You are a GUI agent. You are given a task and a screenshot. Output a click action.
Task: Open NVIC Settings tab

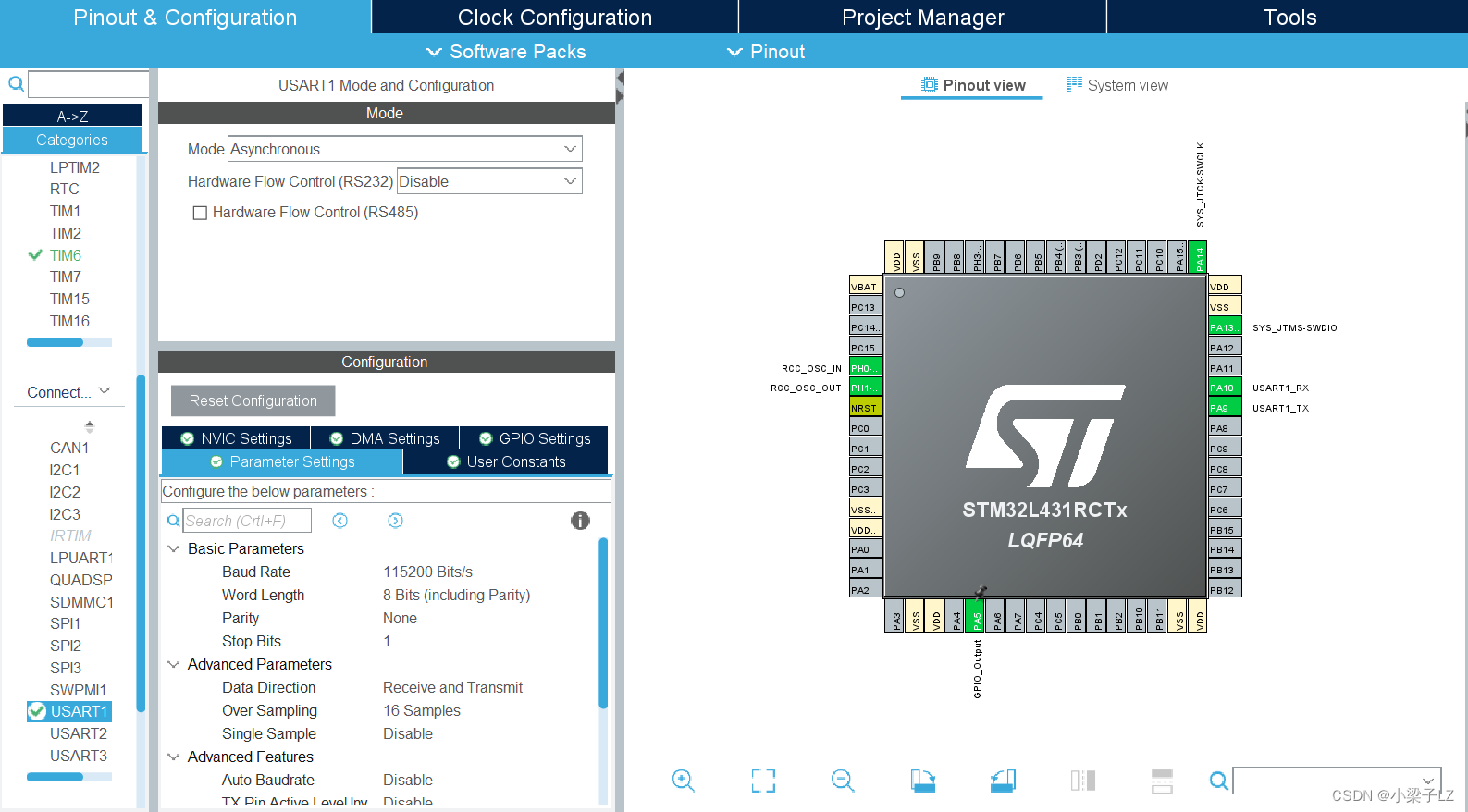(236, 438)
